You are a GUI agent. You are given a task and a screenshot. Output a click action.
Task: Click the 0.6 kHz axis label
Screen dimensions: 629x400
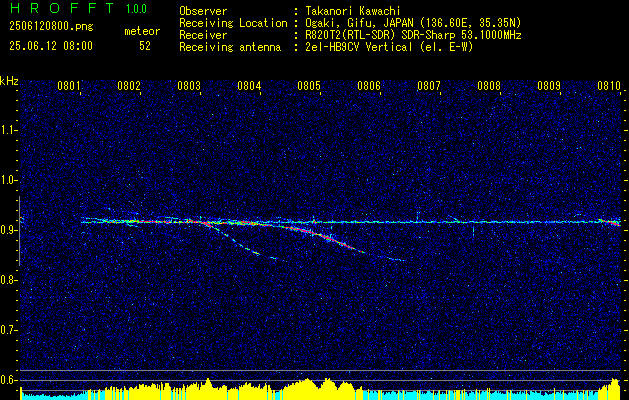(x=9, y=380)
